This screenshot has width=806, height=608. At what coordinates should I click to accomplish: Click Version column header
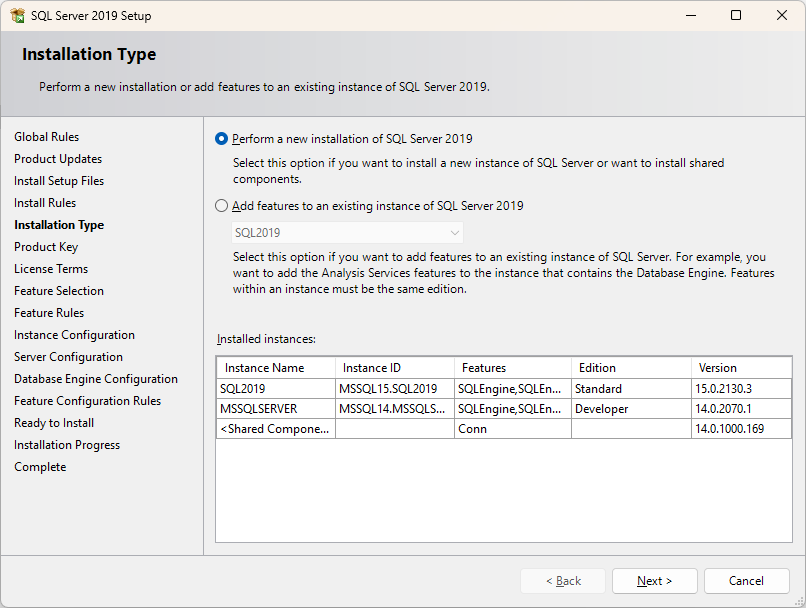tap(741, 368)
